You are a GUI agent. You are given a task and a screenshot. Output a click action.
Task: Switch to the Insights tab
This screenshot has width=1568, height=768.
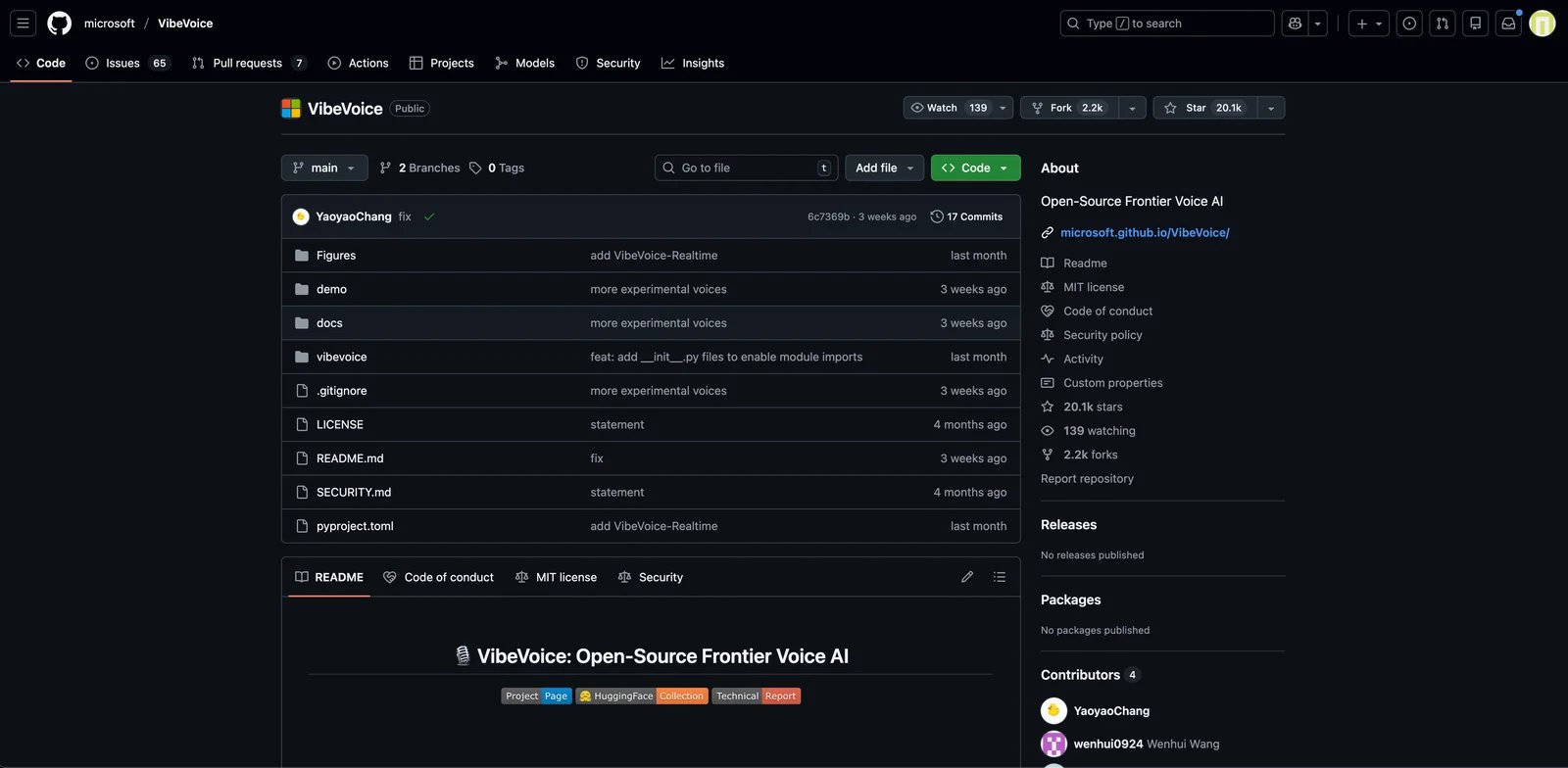point(693,63)
